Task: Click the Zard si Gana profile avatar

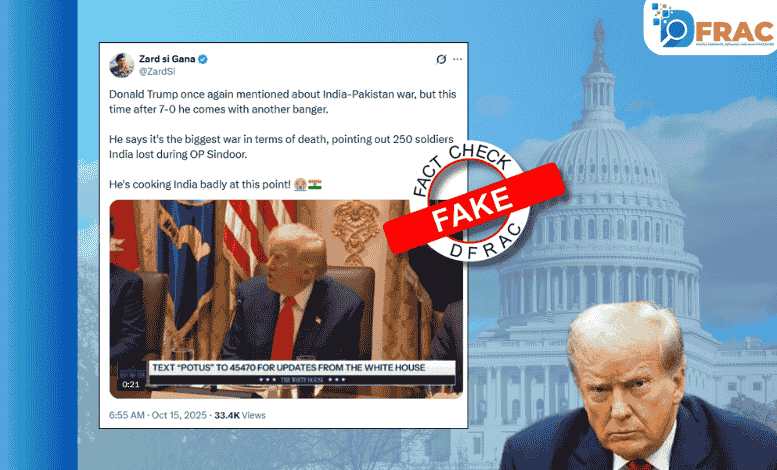Action: tap(121, 65)
